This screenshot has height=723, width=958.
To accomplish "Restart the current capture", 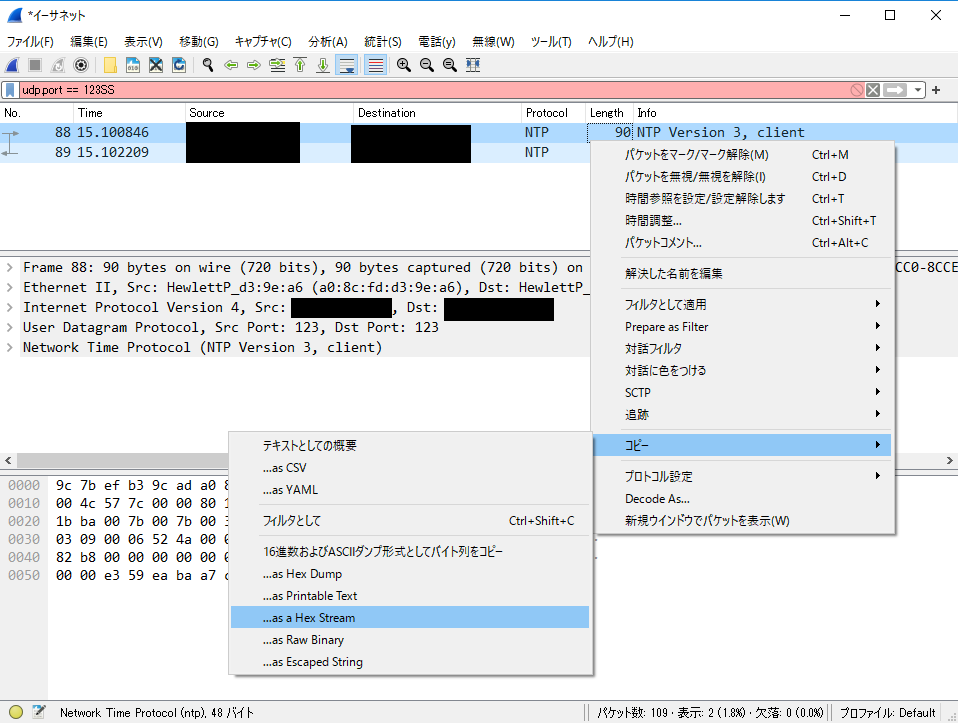I will coord(58,65).
